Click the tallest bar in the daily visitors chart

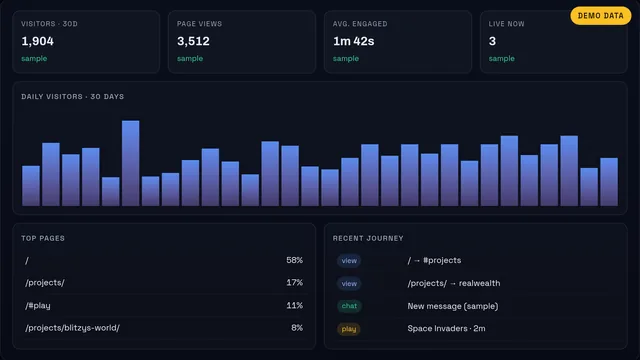point(131,163)
